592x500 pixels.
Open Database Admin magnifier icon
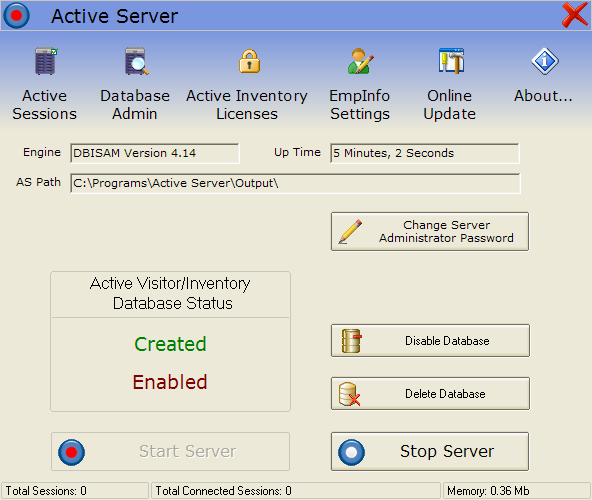pos(136,61)
